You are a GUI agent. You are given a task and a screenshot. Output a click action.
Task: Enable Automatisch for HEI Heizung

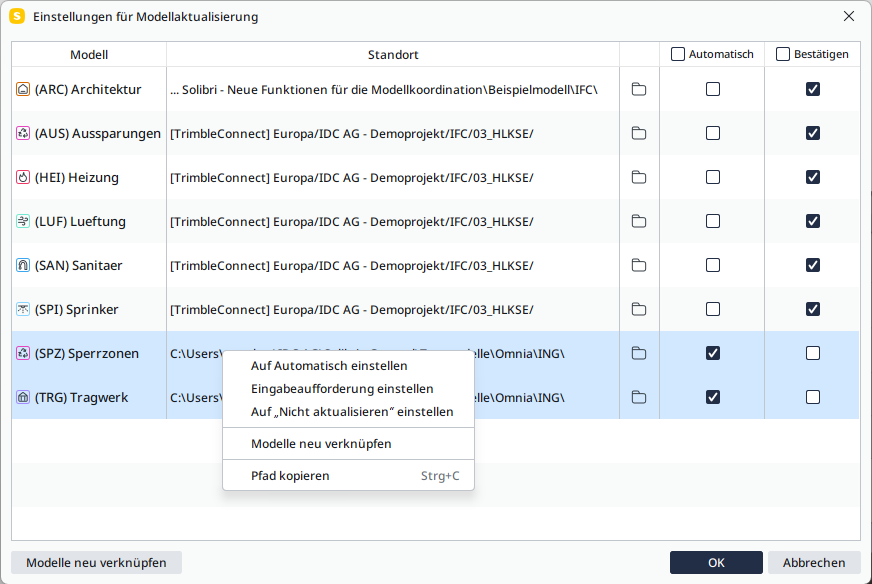tap(712, 177)
